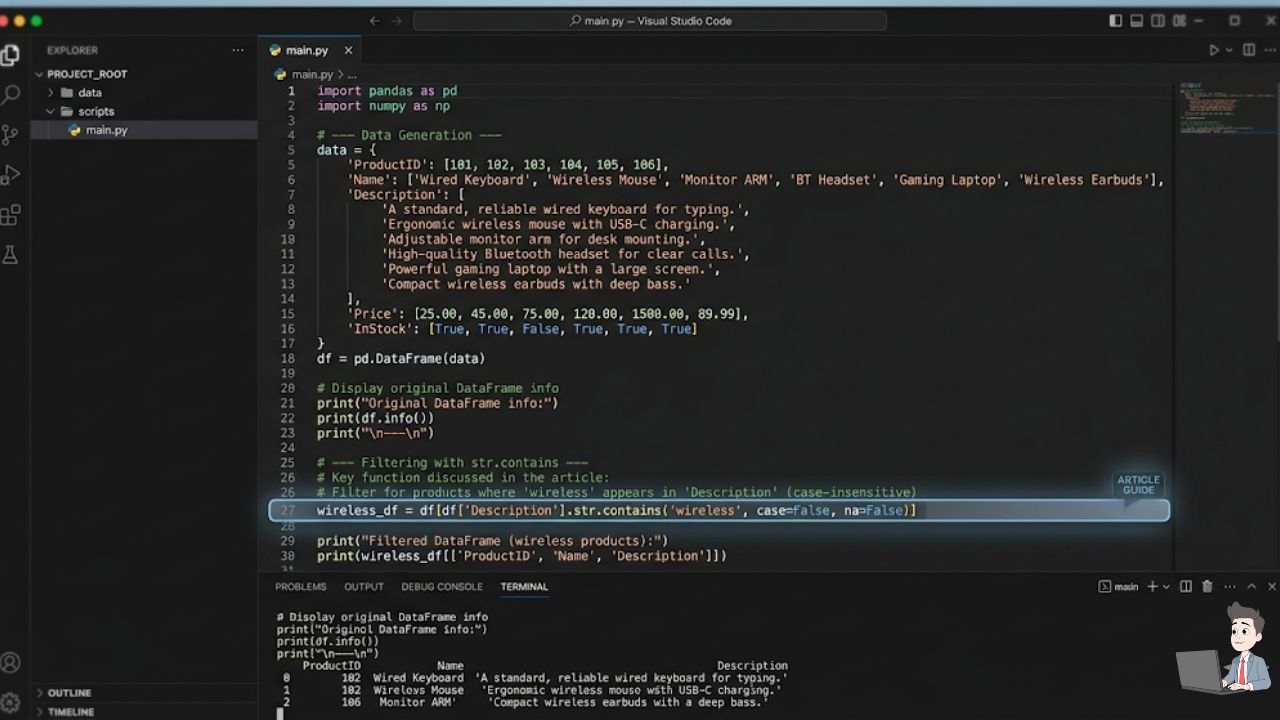Place cursor on line 18 df = pd.DataFrame(data)
Screen dimensions: 1280x720
click(400, 358)
